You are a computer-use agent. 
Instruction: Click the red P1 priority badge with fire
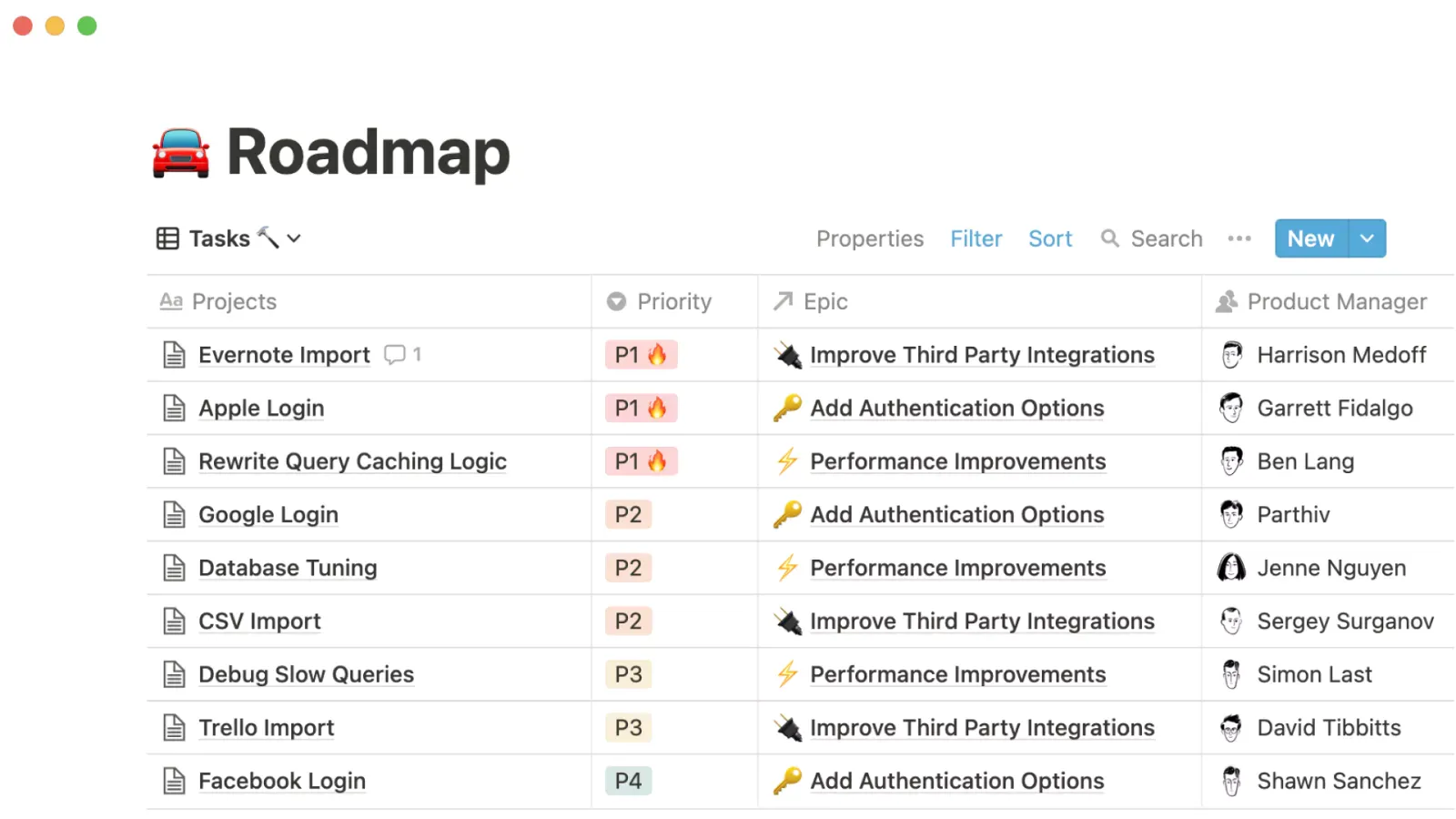click(x=641, y=355)
